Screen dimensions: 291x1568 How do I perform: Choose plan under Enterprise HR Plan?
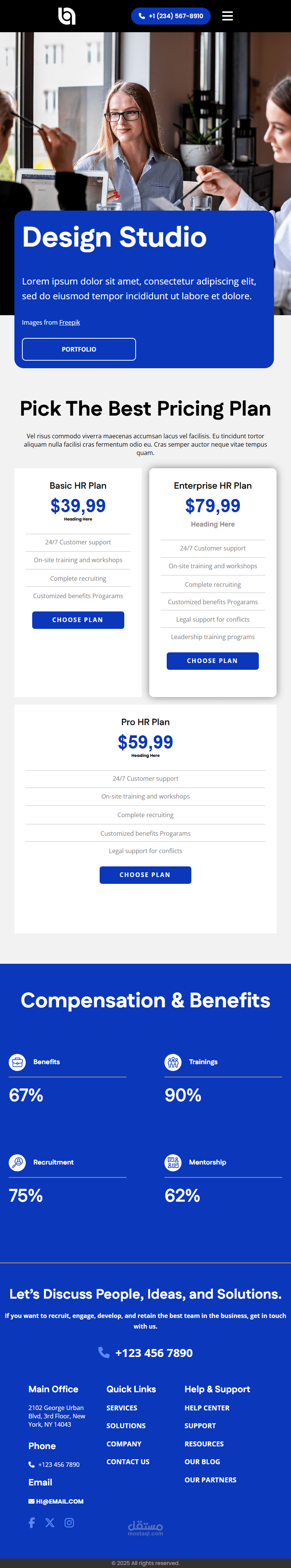(213, 660)
